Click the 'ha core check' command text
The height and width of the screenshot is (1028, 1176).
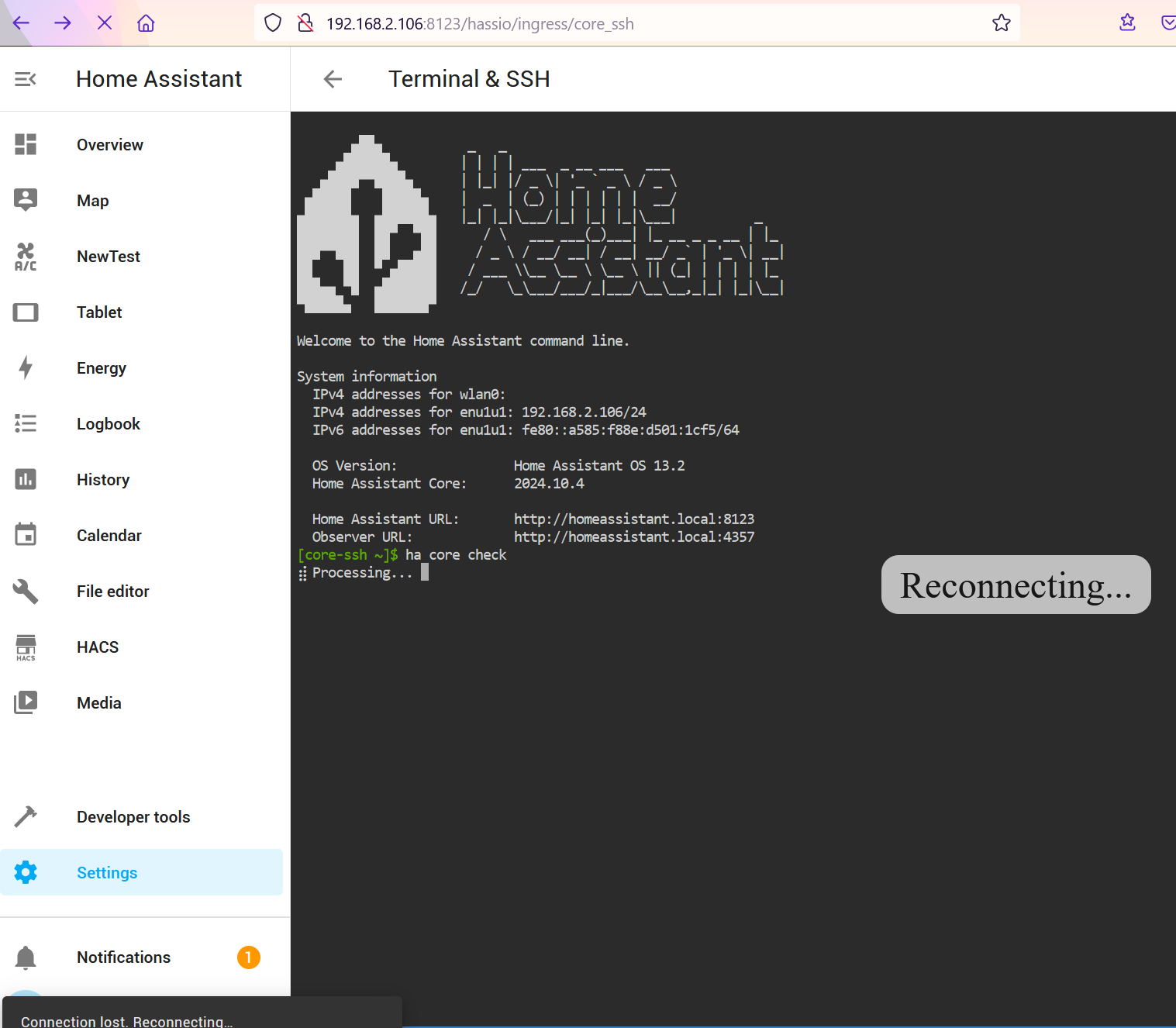tap(456, 555)
